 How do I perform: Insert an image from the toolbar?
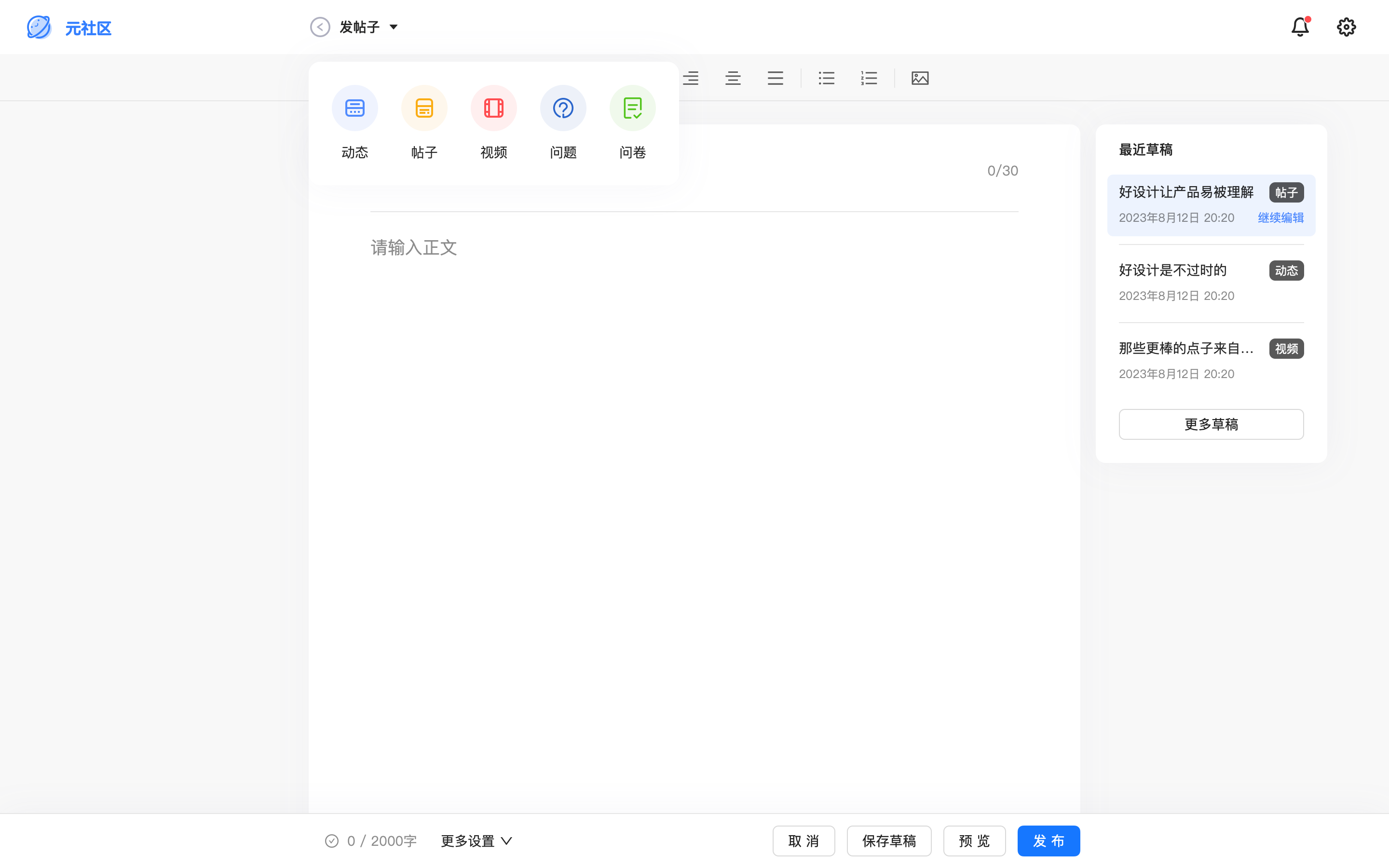point(920,78)
